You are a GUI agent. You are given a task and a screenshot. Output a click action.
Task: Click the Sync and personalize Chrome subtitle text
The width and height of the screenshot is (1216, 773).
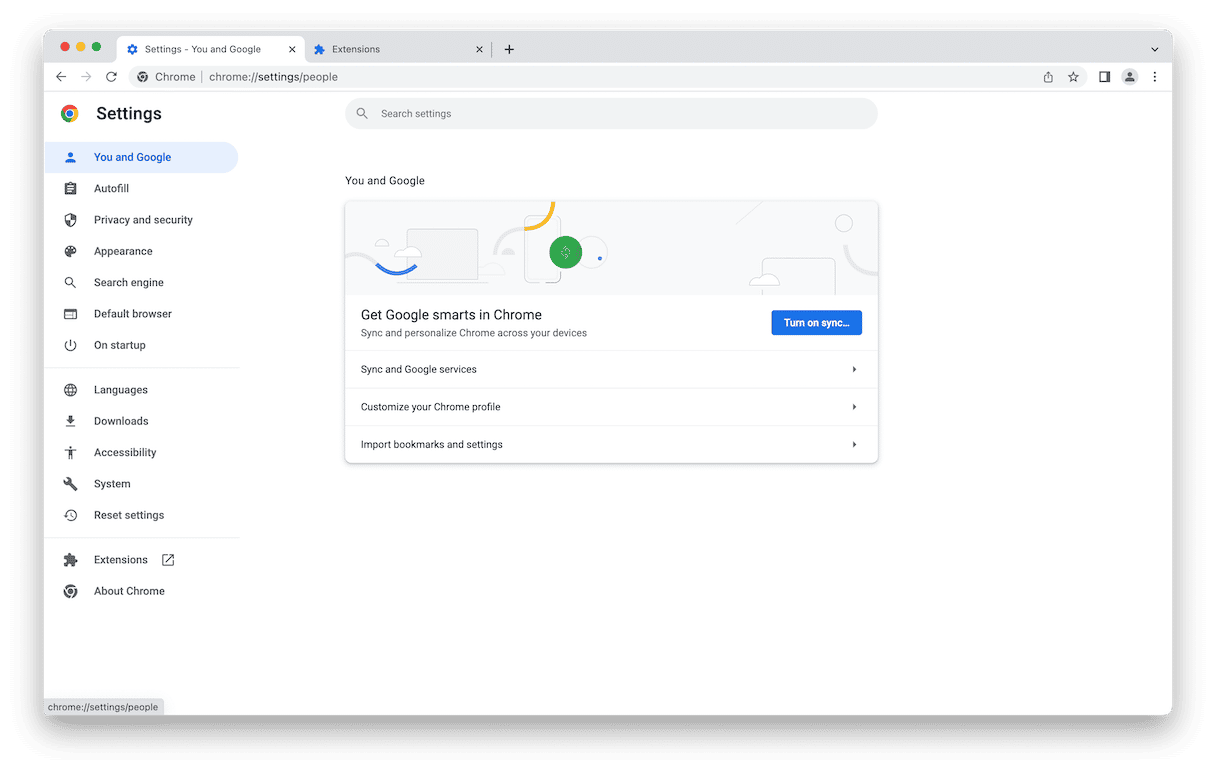point(474,333)
